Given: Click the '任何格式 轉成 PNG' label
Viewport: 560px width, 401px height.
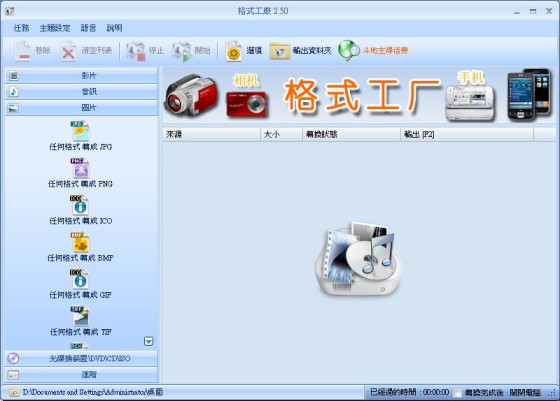Looking at the screenshot, I should (x=81, y=184).
